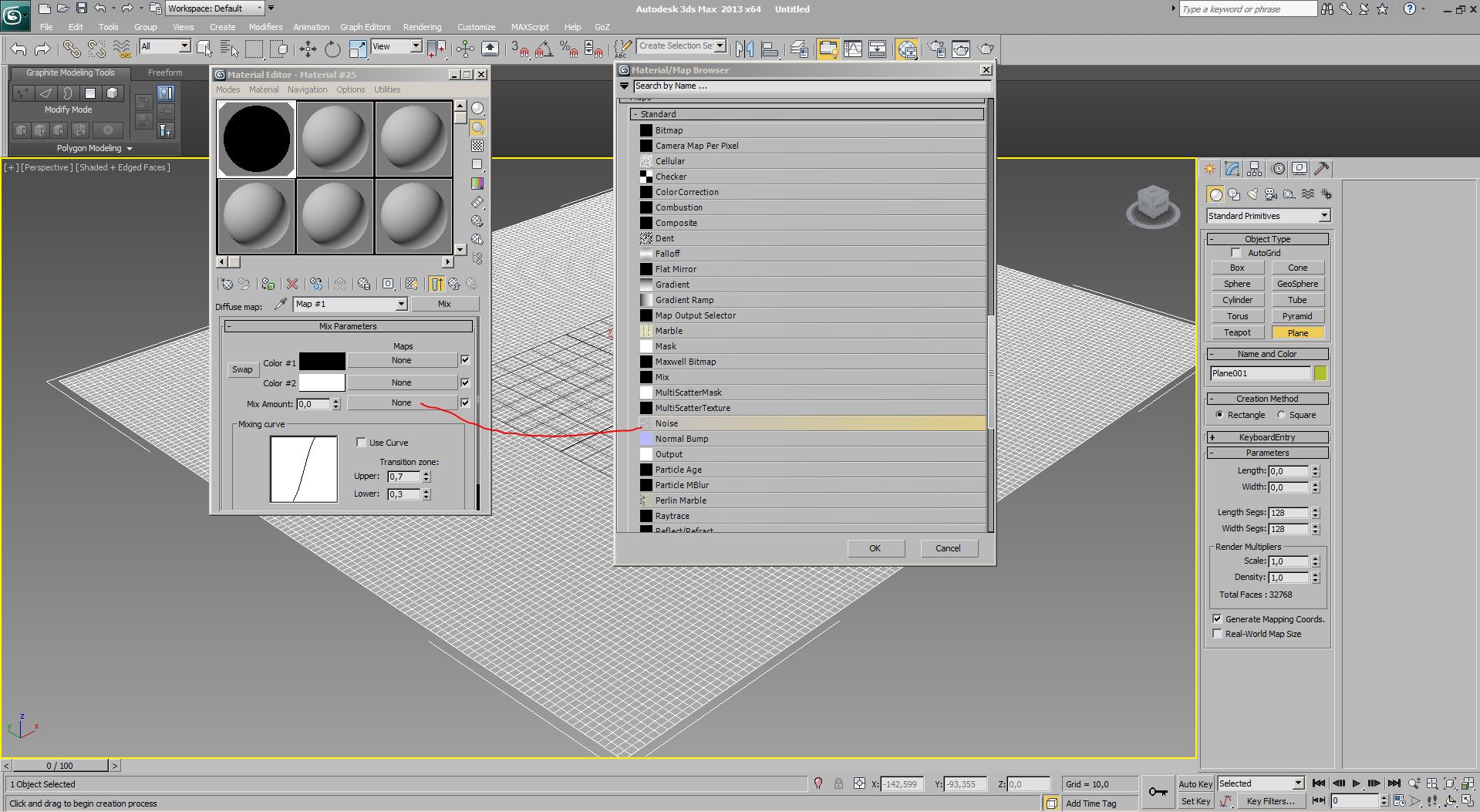Click the Swap button in Mix Parameters

242,370
